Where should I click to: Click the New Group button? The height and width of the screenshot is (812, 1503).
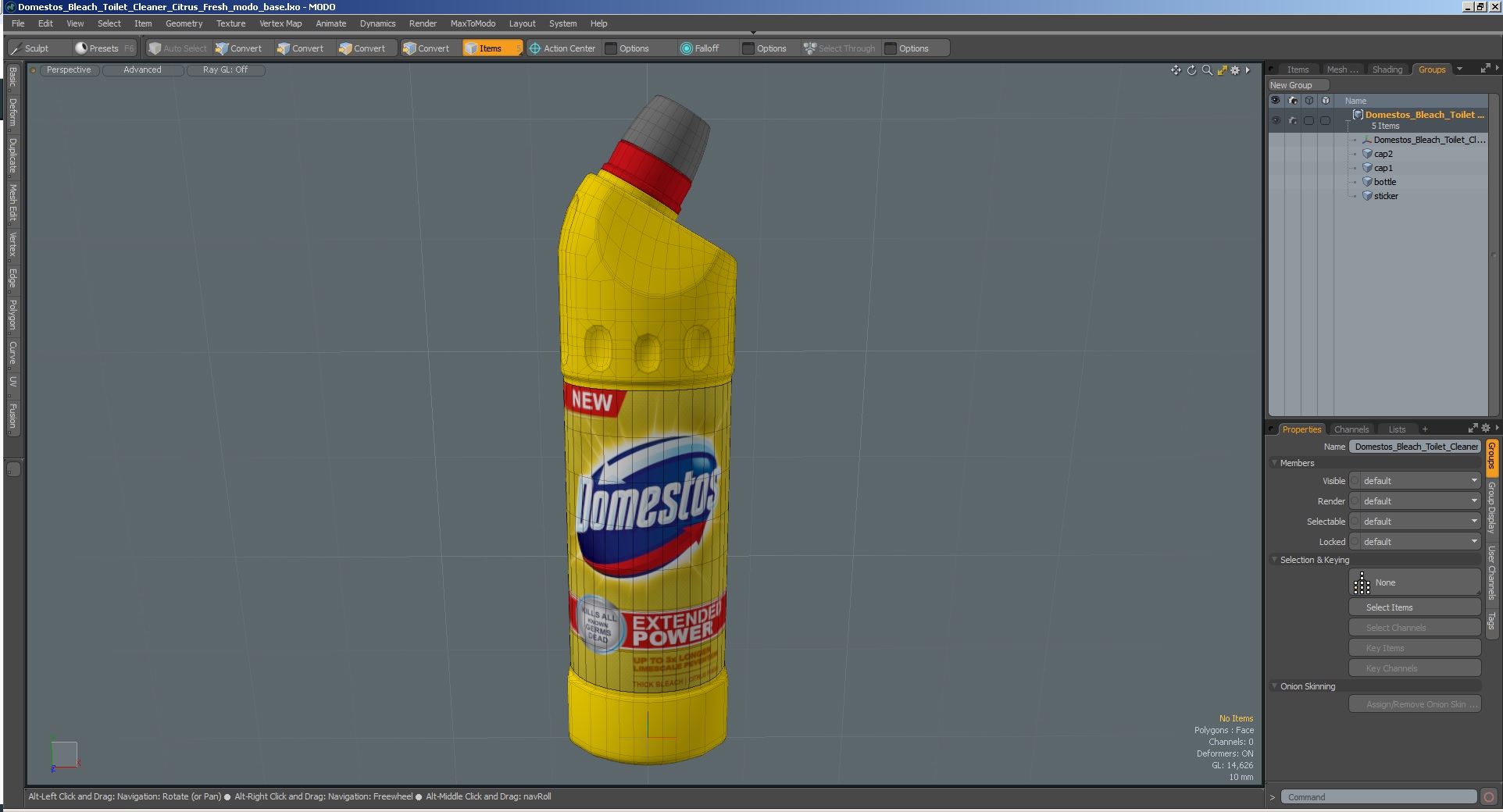point(1298,85)
